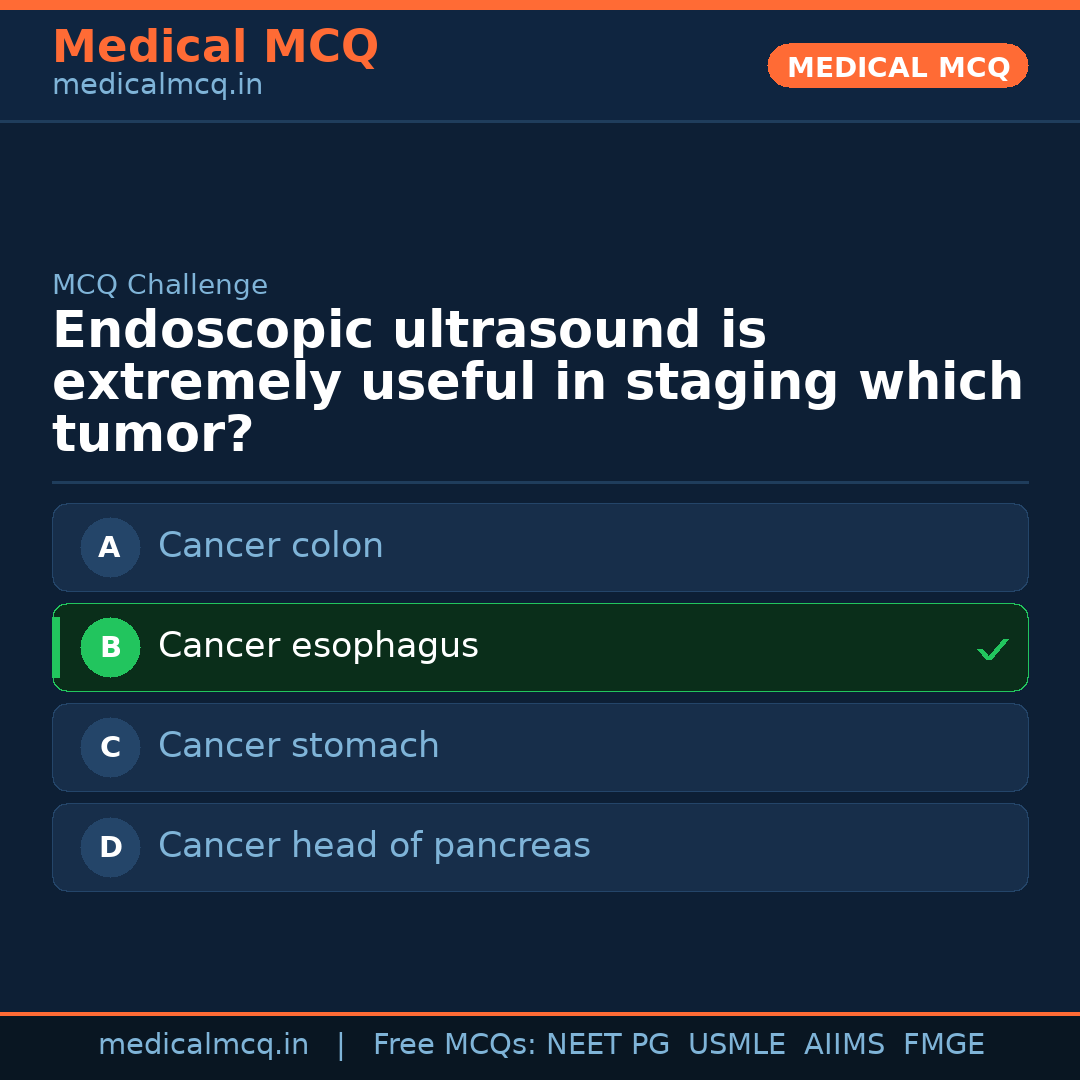Screen dimensions: 1080x1080
Task: Choose the 'Cancer esophagus' answer text
Action: [318, 646]
